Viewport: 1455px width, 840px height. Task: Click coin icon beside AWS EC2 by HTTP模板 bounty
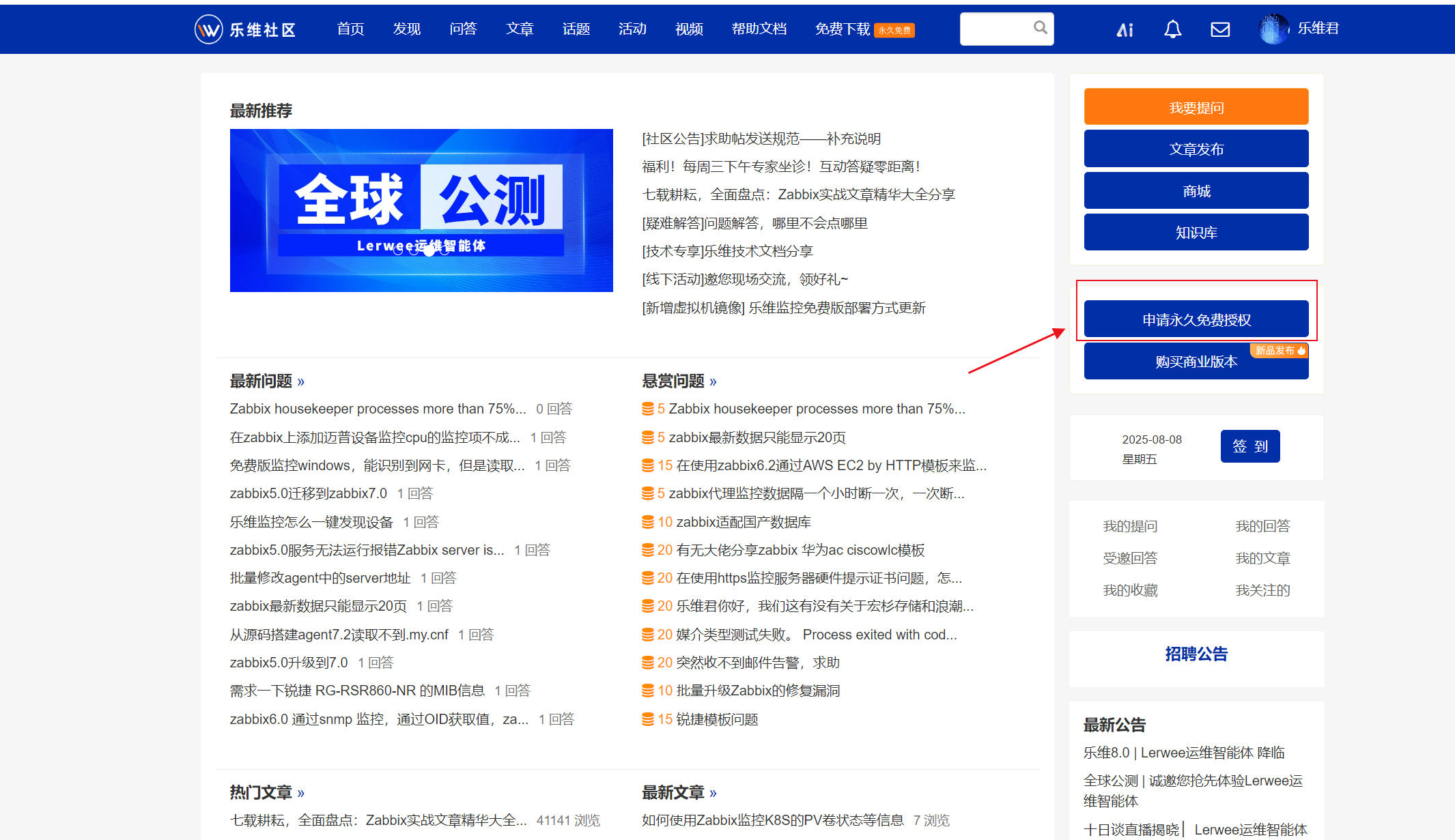pos(647,465)
